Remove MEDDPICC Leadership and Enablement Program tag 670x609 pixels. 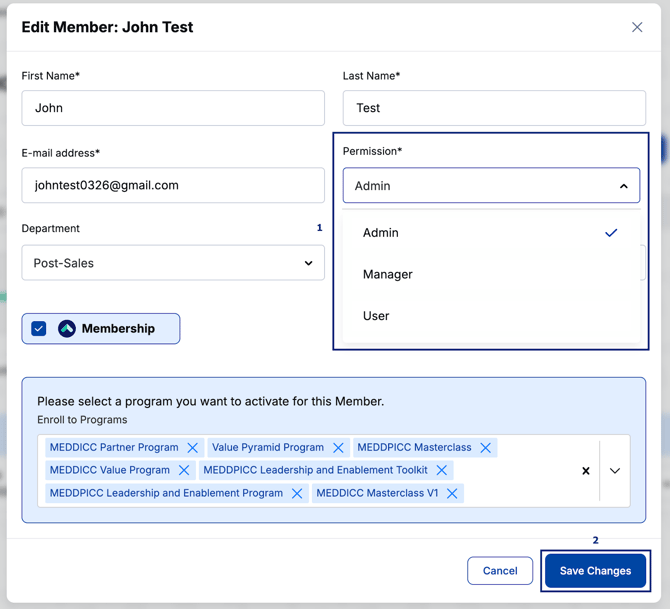pos(297,493)
